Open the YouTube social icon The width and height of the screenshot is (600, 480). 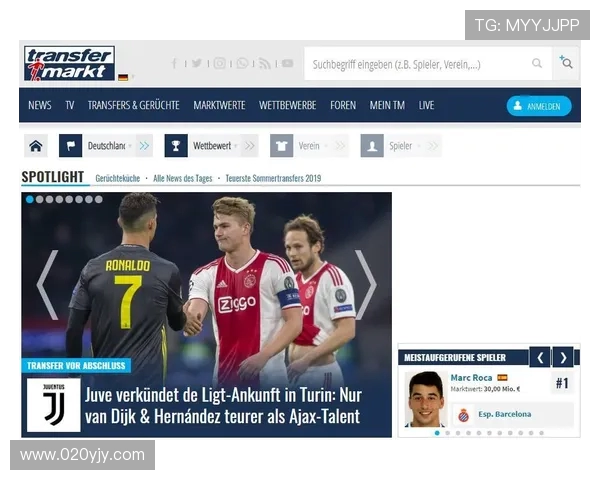click(x=287, y=63)
